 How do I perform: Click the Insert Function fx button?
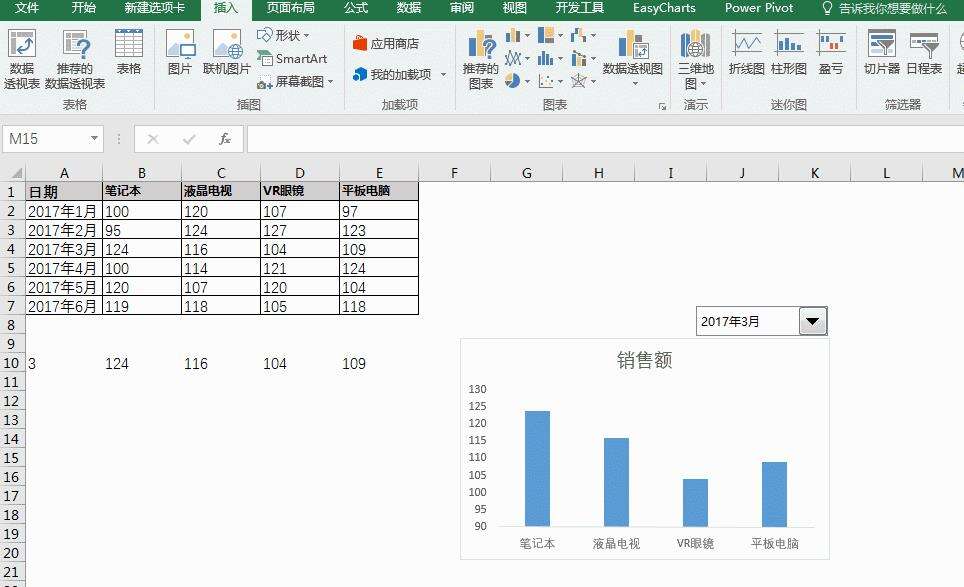click(225, 140)
